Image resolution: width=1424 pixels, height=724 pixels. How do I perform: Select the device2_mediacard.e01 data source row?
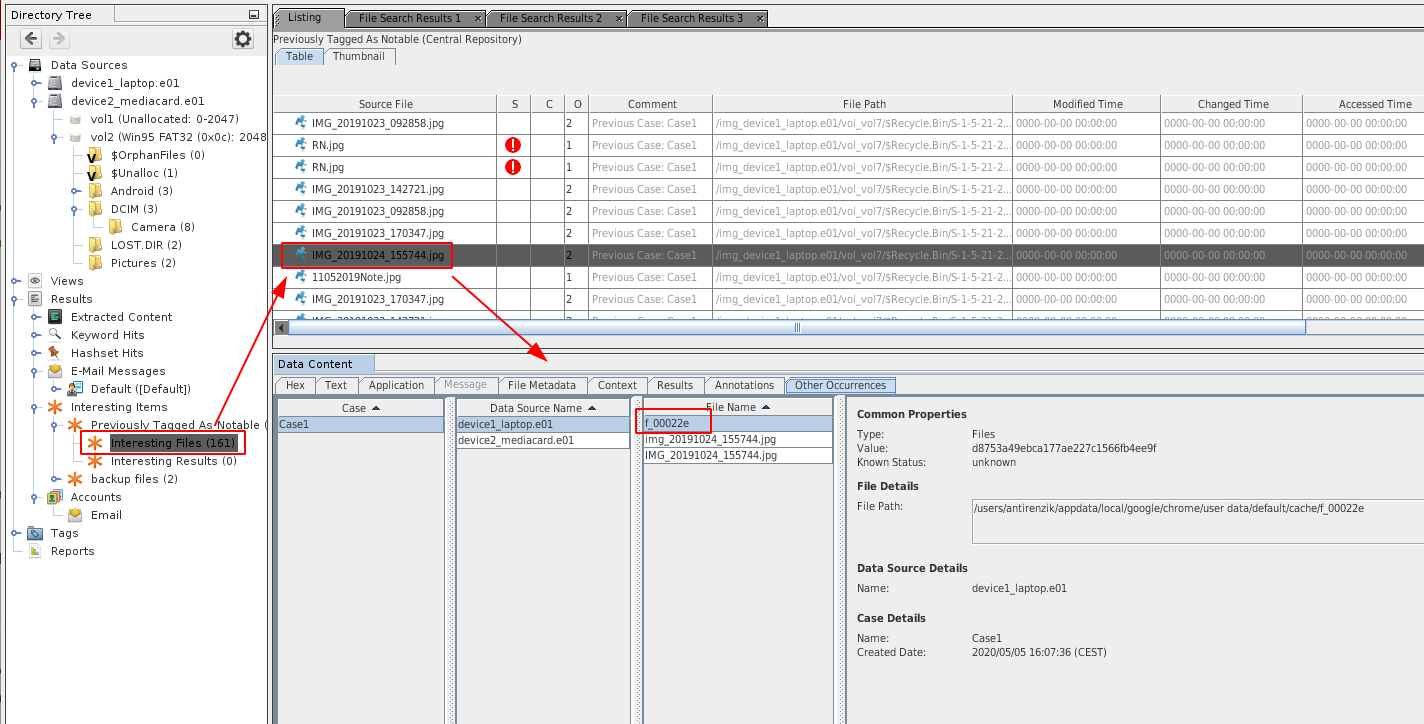click(x=516, y=440)
